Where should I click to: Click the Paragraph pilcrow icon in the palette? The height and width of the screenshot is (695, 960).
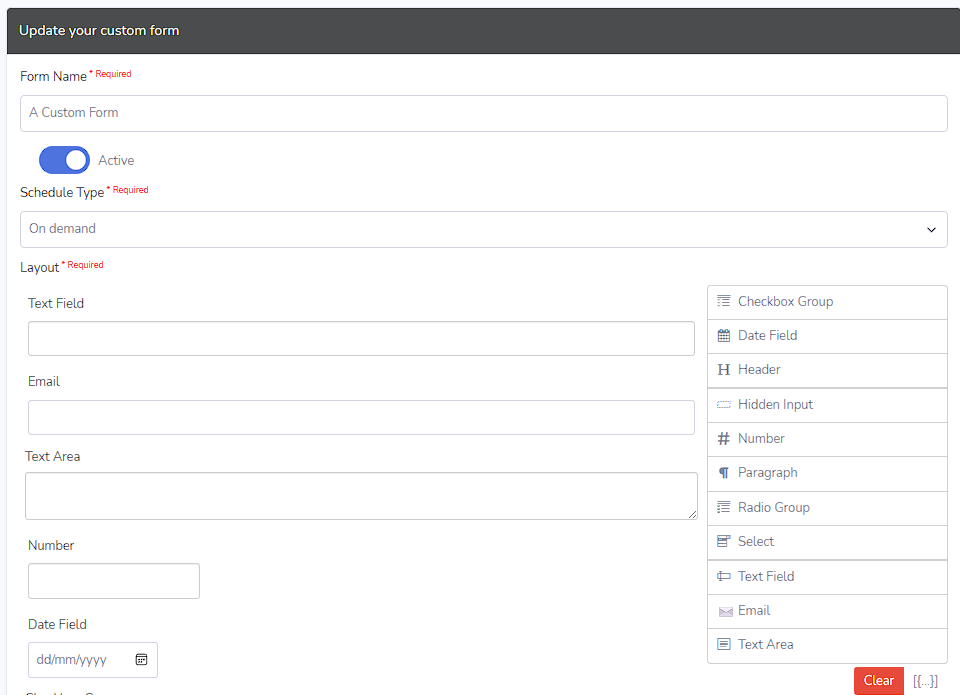click(x=724, y=473)
